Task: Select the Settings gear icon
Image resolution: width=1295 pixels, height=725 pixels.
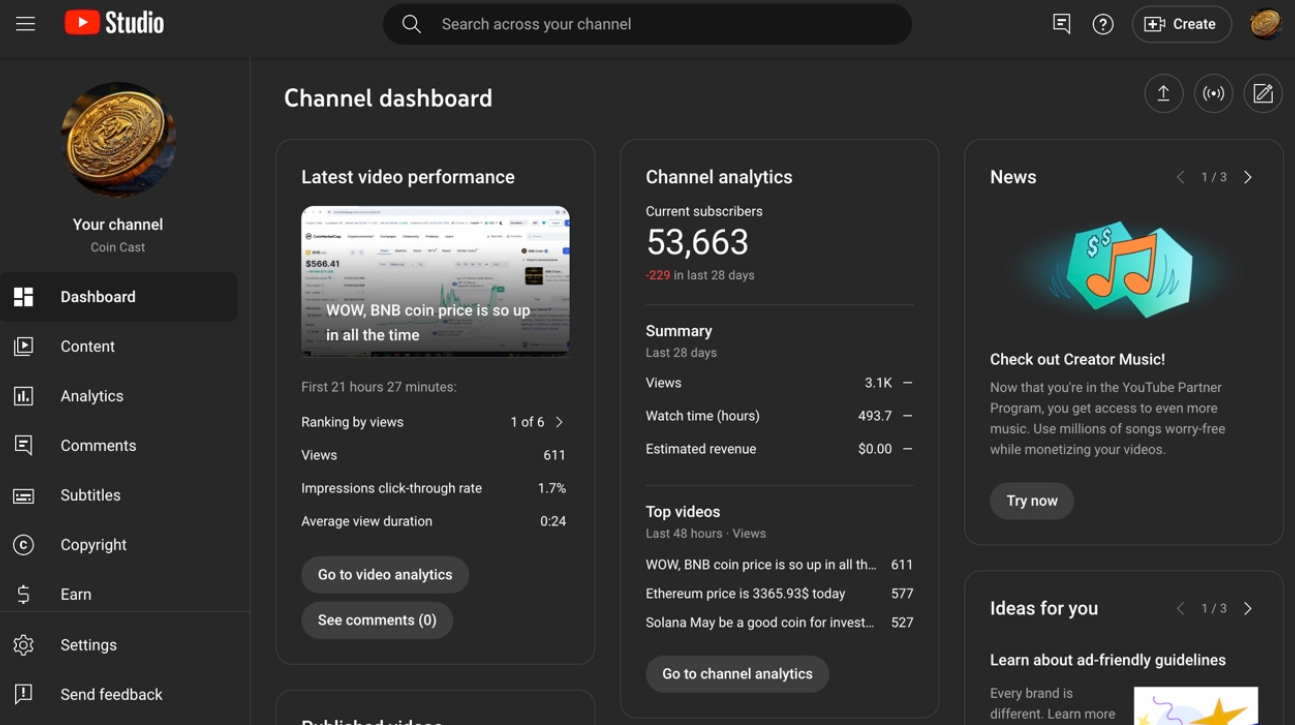Action: point(24,645)
